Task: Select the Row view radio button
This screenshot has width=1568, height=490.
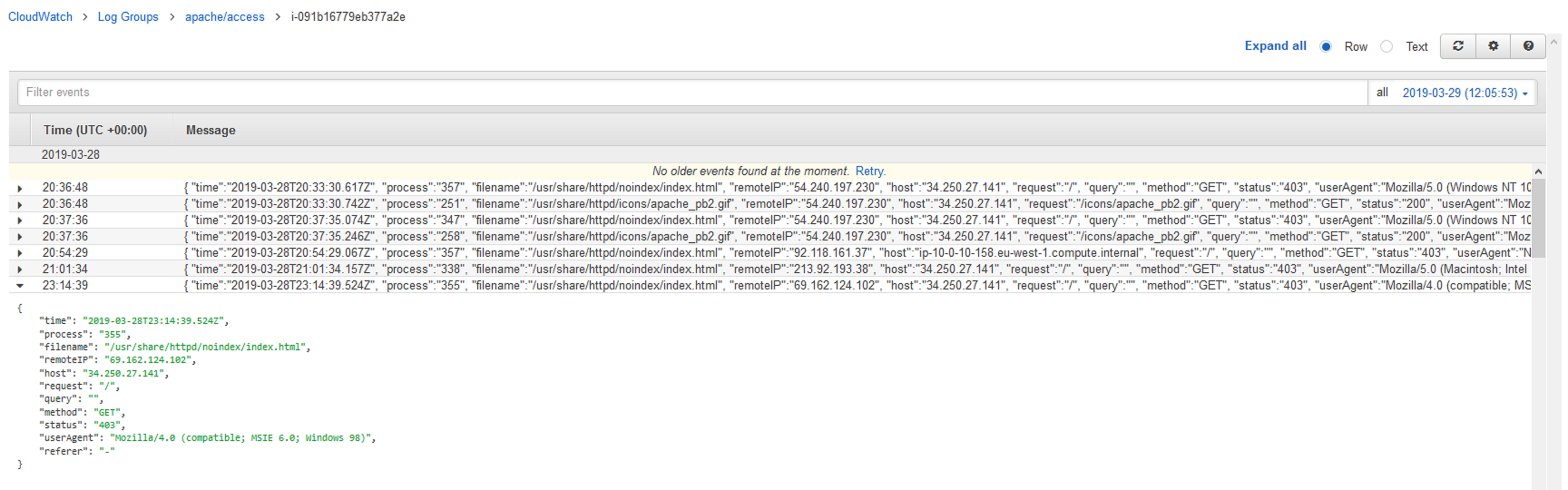Action: 1326,47
